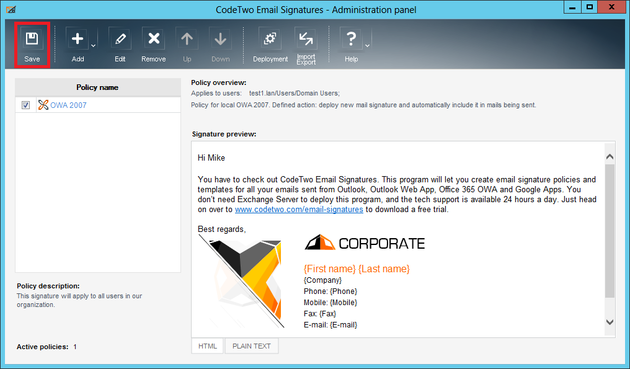
Task: Click the Add policy plus icon
Action: [x=77, y=39]
